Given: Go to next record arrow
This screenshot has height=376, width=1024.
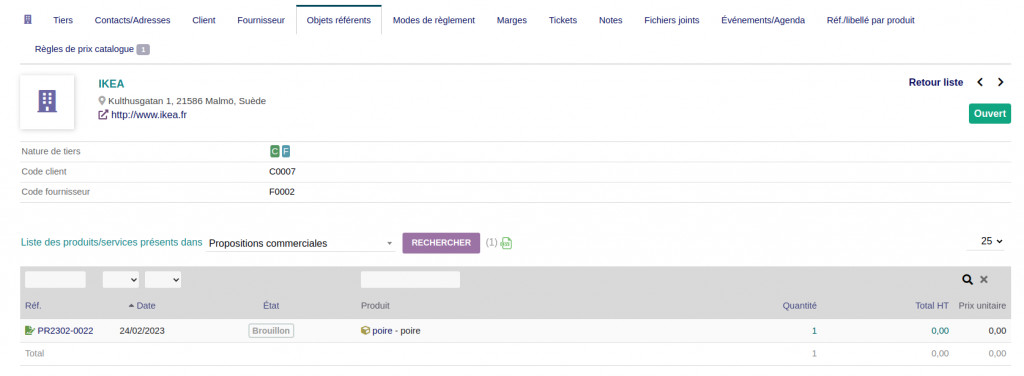Looking at the screenshot, I should pos(1000,82).
